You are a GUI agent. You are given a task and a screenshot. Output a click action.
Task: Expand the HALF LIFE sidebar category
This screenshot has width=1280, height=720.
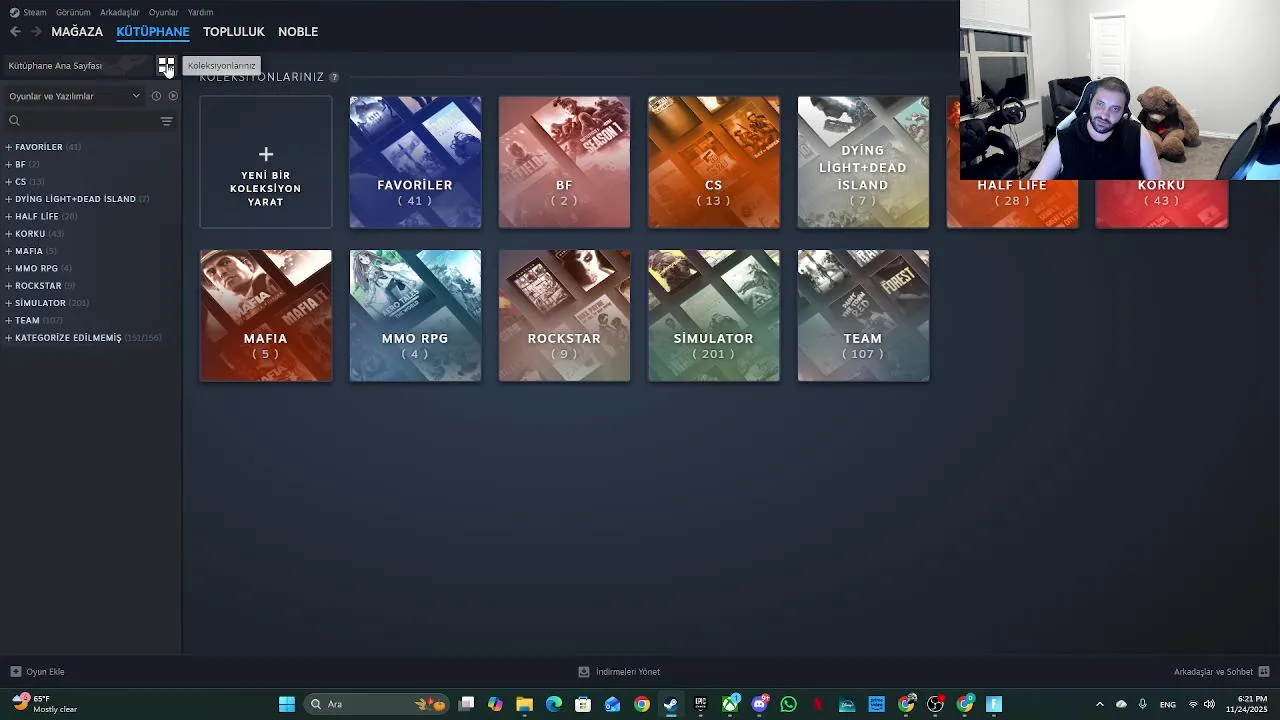[9, 216]
